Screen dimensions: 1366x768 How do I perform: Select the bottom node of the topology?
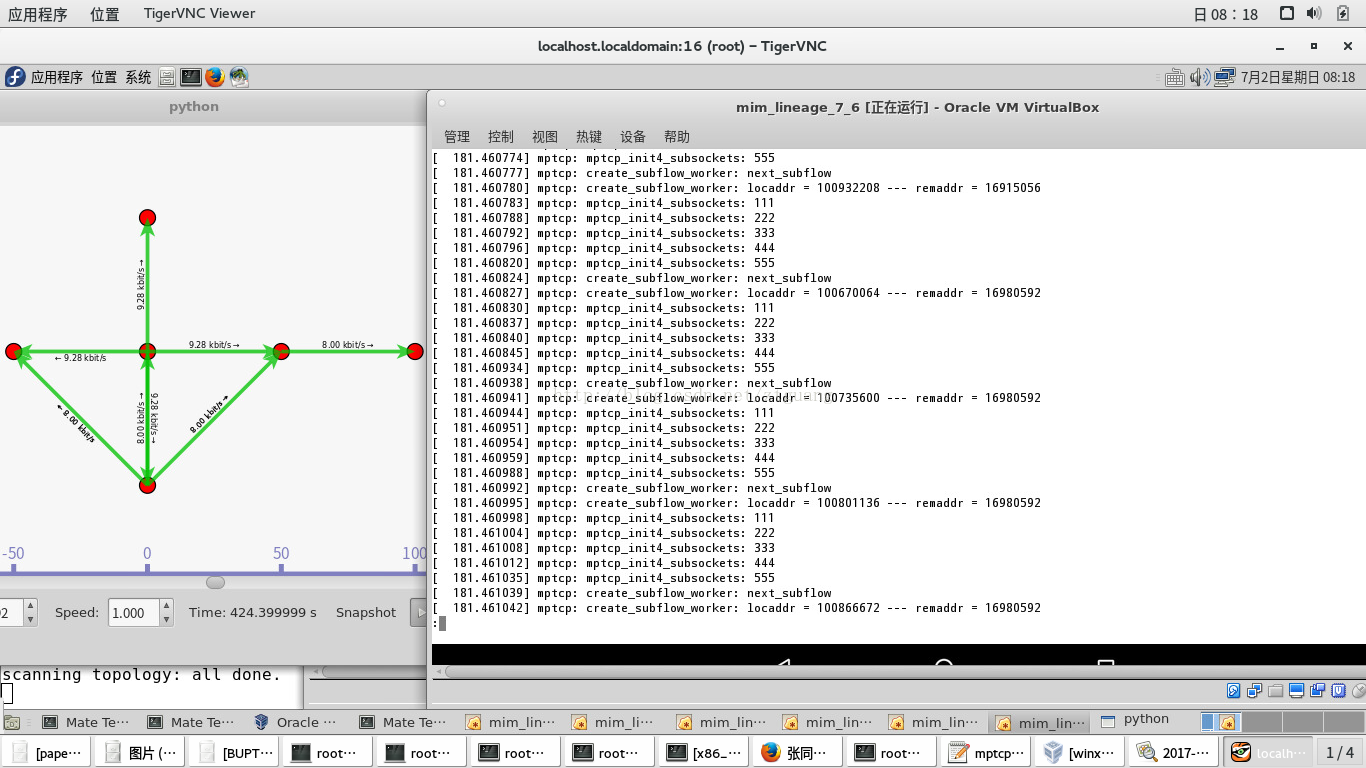(147, 486)
